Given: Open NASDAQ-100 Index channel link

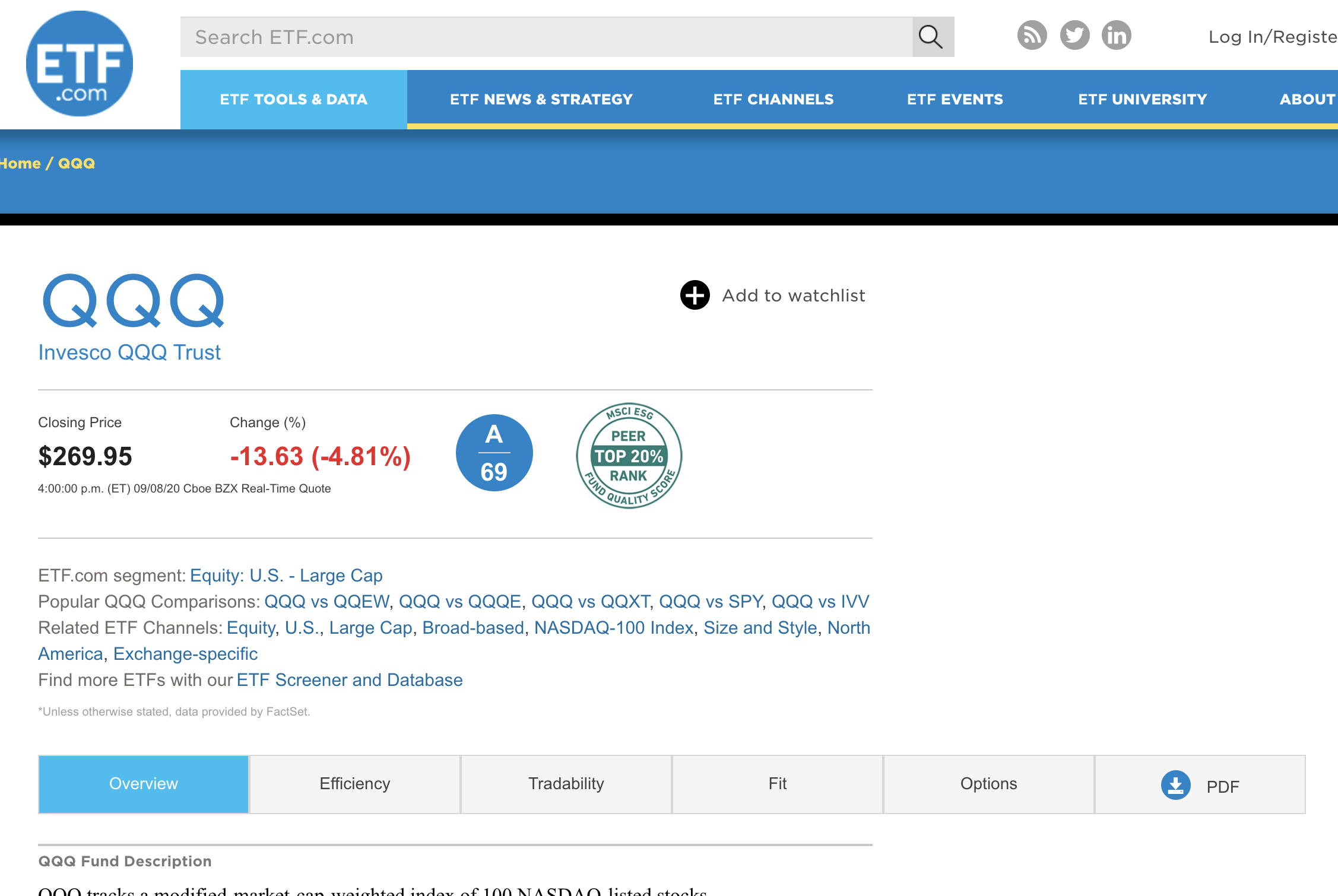Looking at the screenshot, I should tap(614, 628).
